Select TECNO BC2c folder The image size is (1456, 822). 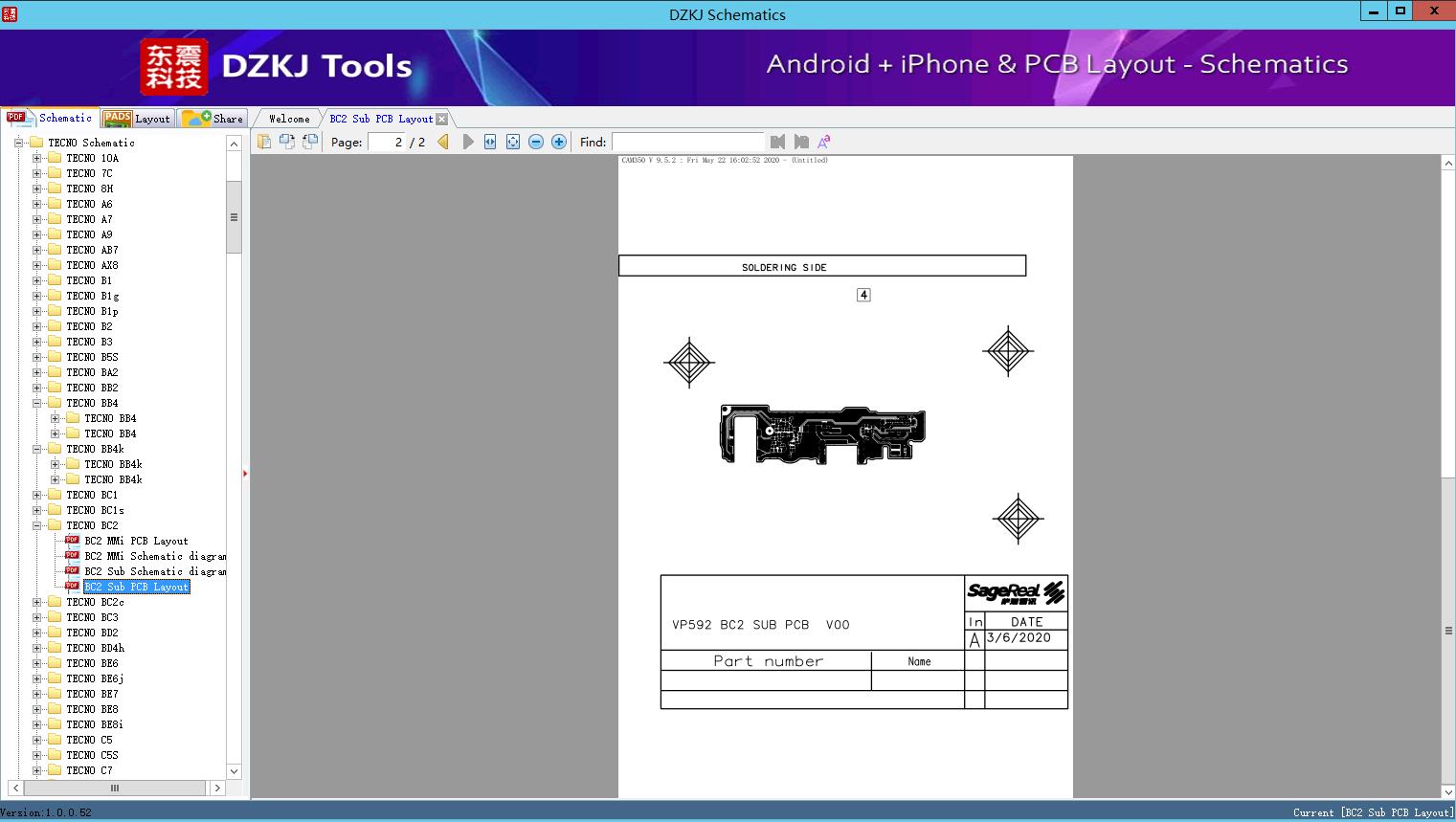point(95,602)
